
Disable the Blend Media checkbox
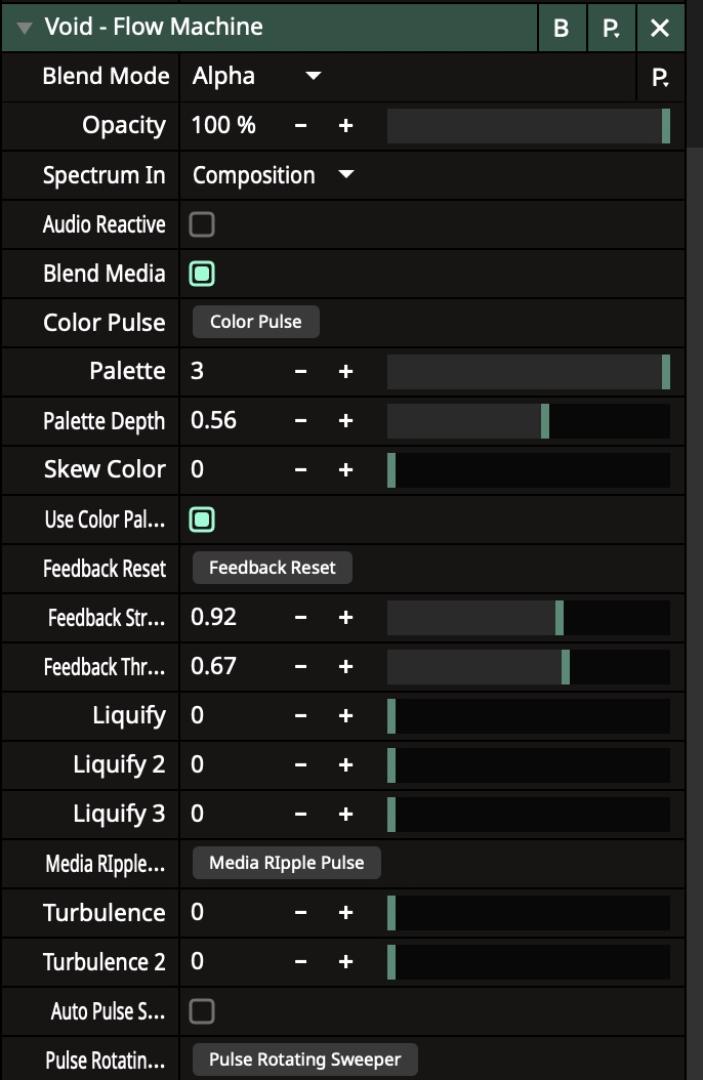(202, 274)
